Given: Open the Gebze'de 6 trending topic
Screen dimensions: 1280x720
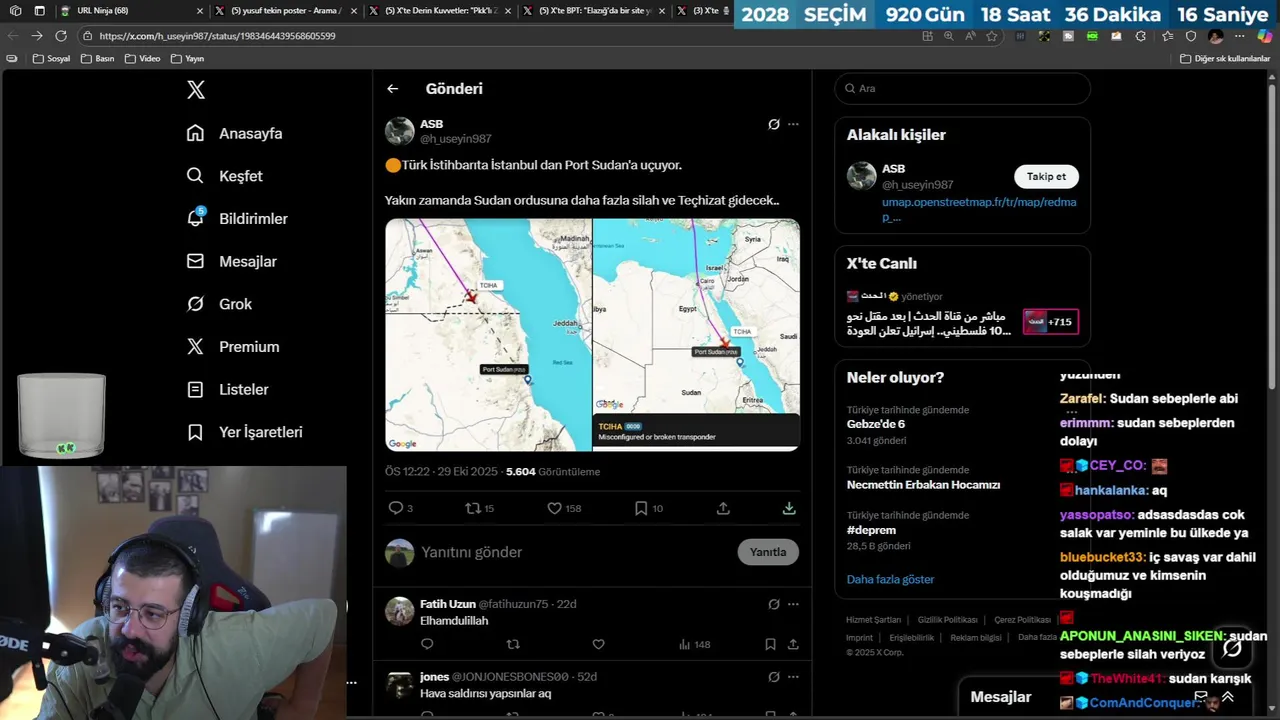Looking at the screenshot, I should pyautogui.click(x=876, y=424).
